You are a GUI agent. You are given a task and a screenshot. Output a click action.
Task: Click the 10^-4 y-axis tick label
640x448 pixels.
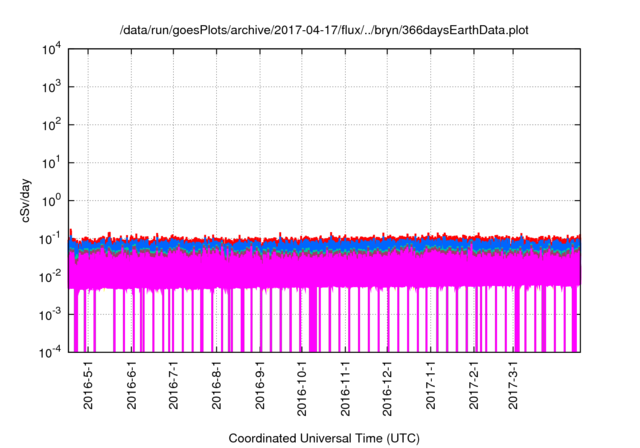pos(49,351)
